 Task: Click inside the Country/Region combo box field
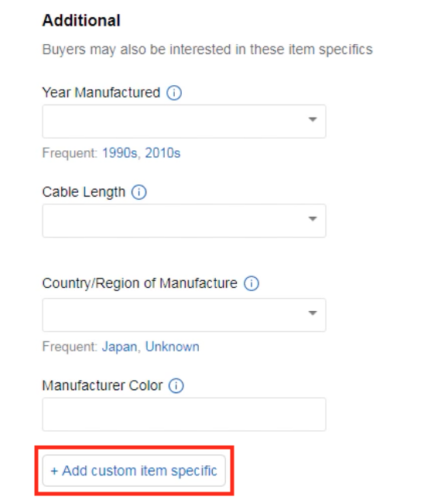coord(184,315)
